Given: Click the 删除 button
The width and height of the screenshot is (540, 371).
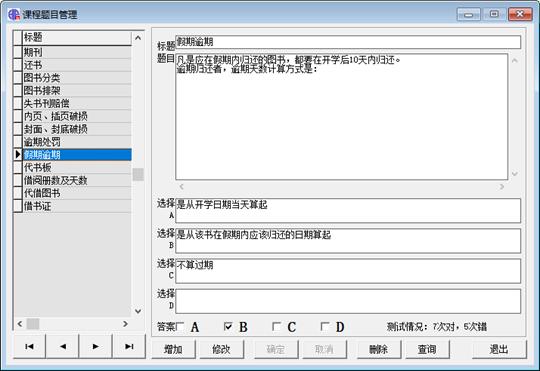Looking at the screenshot, I should coord(379,349).
